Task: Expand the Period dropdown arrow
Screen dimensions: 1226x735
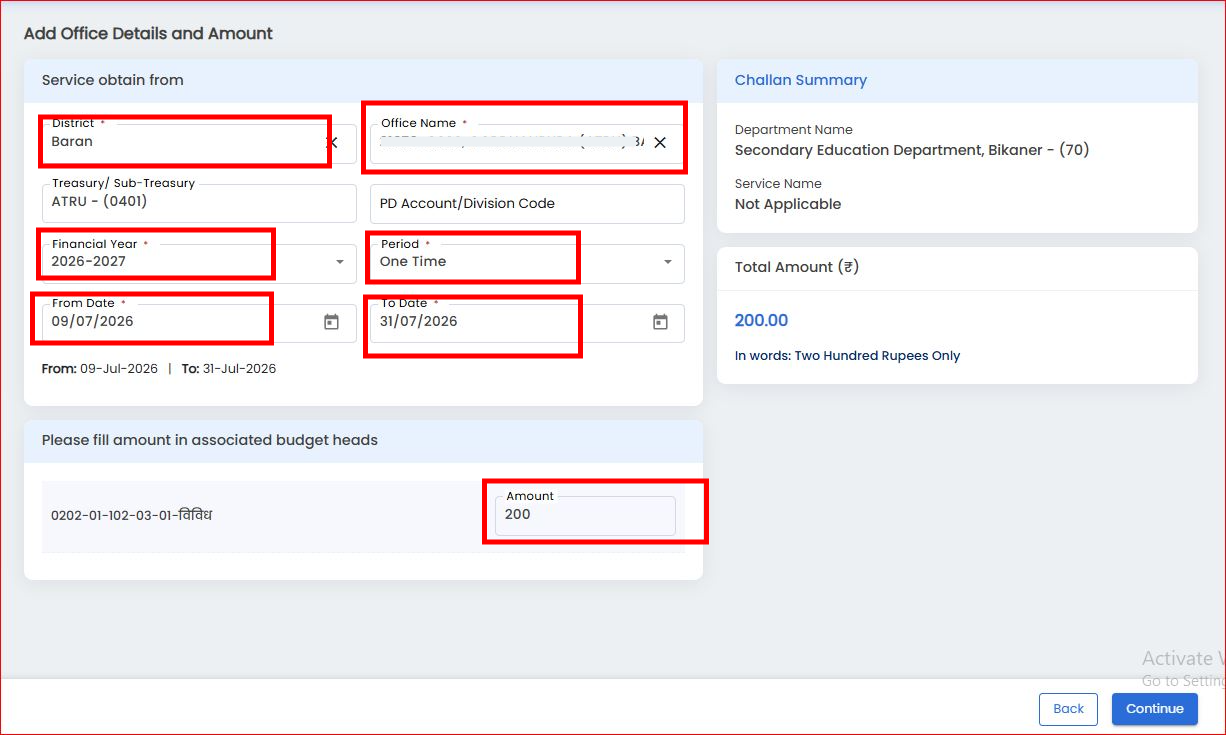Action: [668, 262]
